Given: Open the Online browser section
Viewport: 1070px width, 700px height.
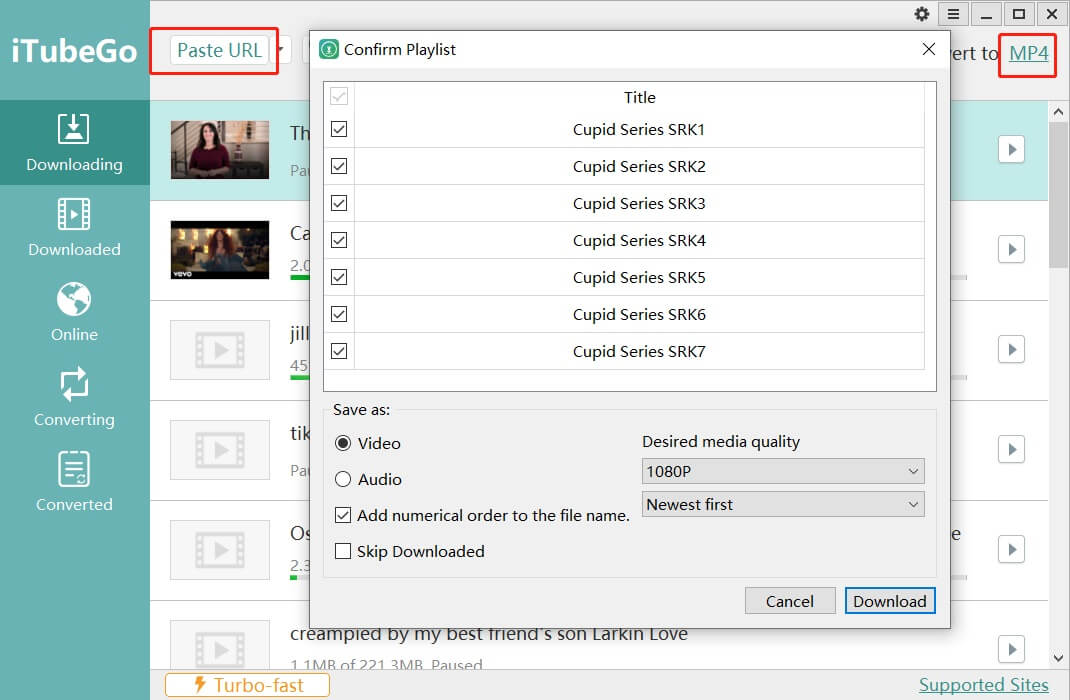Looking at the screenshot, I should coord(74,312).
